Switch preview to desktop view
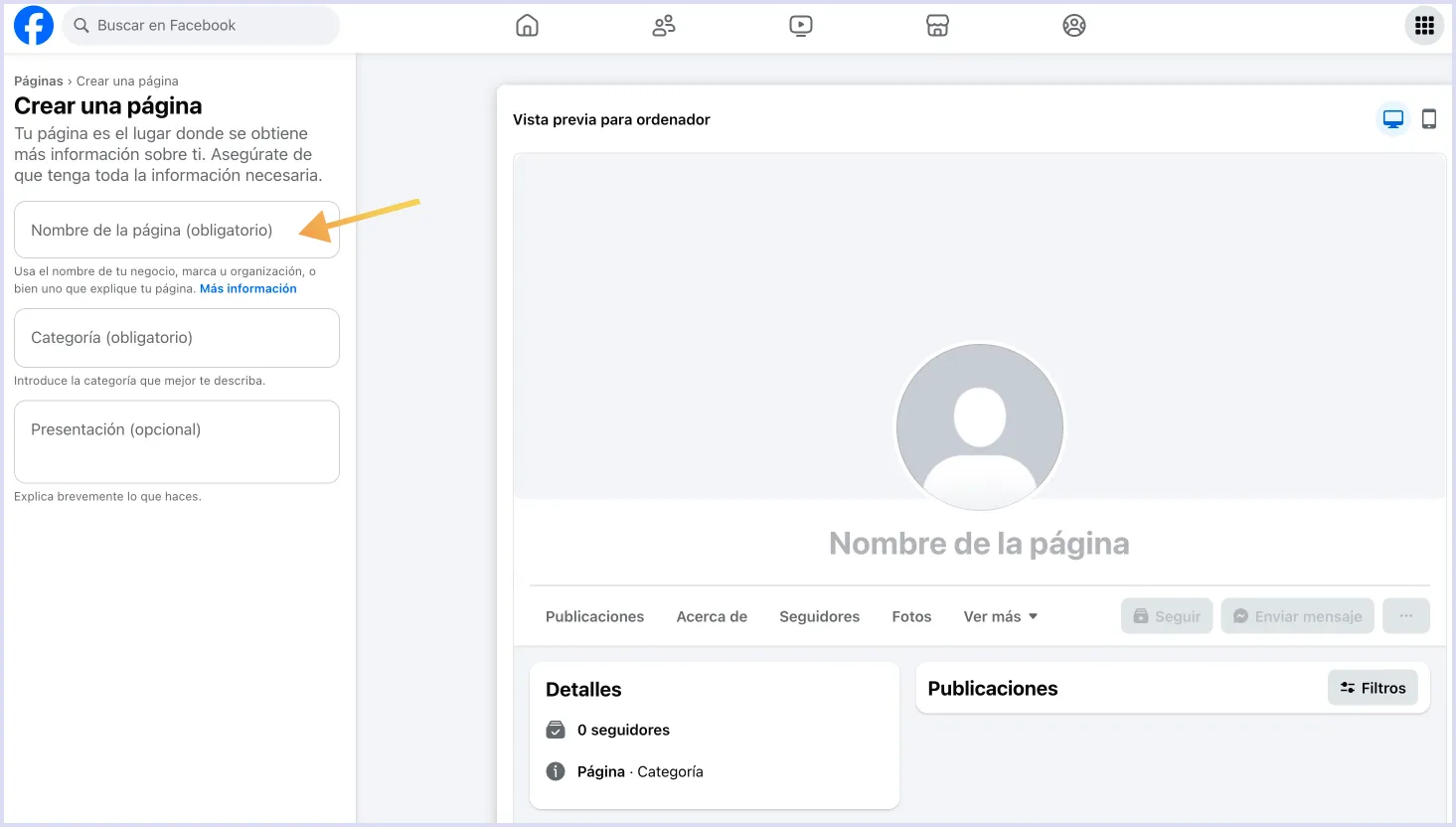Screen dimensions: 1456x827 pyautogui.click(x=1392, y=117)
